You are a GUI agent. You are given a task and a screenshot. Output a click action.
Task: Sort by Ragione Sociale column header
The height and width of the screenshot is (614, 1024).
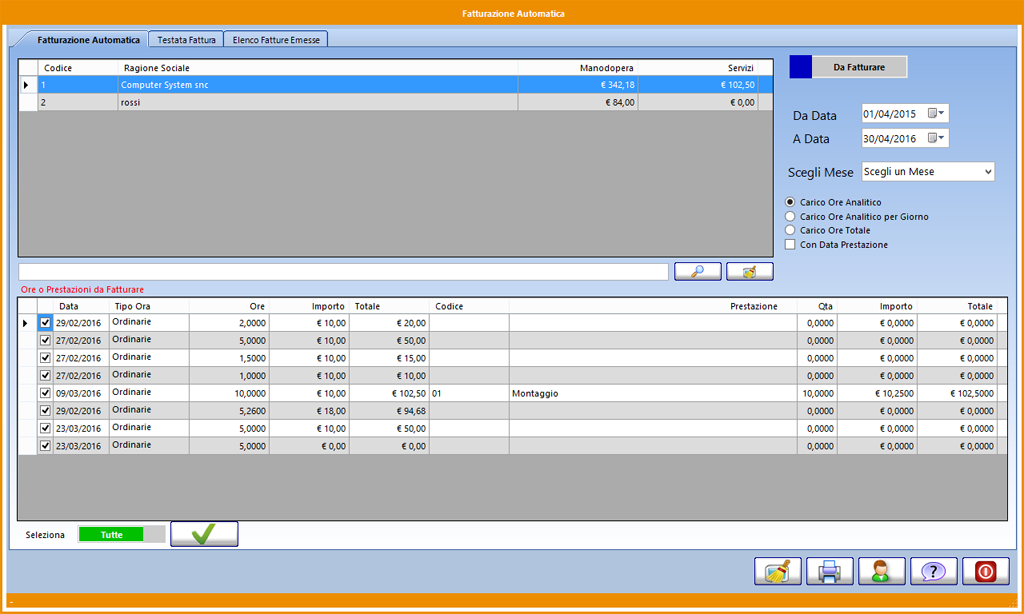click(x=318, y=68)
